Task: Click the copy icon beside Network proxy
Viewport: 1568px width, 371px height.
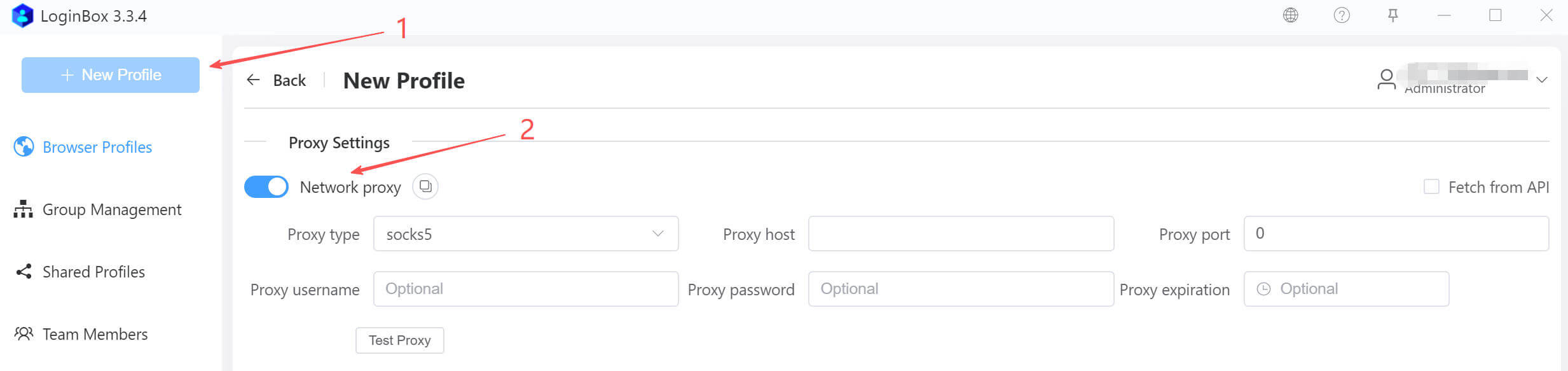Action: pos(425,186)
